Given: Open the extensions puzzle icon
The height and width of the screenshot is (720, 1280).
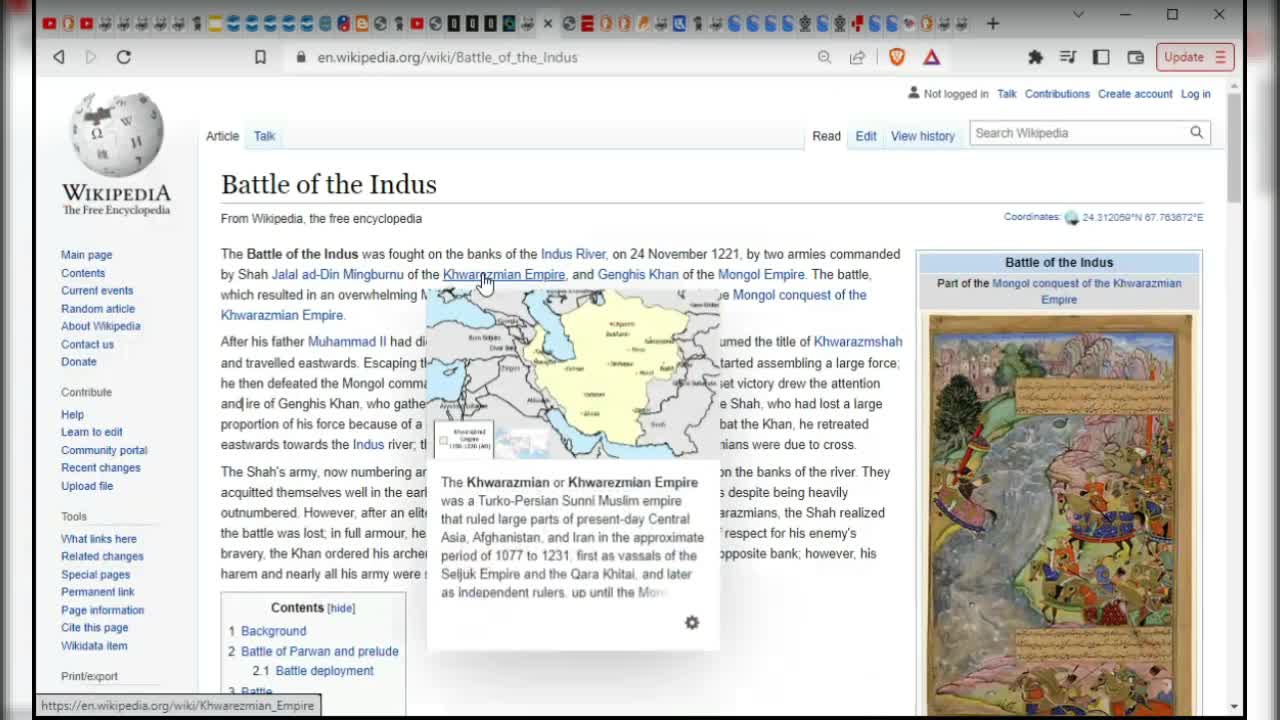Looking at the screenshot, I should [1035, 57].
